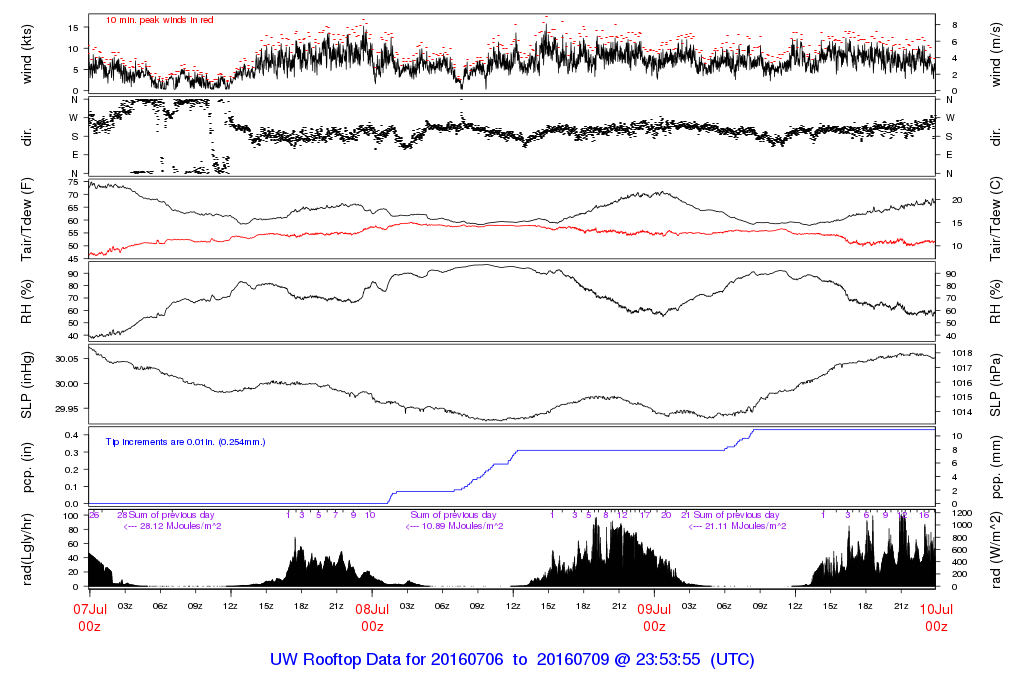
Task: Click the 'pcp. (mm)' axis label
Action: (x=995, y=468)
